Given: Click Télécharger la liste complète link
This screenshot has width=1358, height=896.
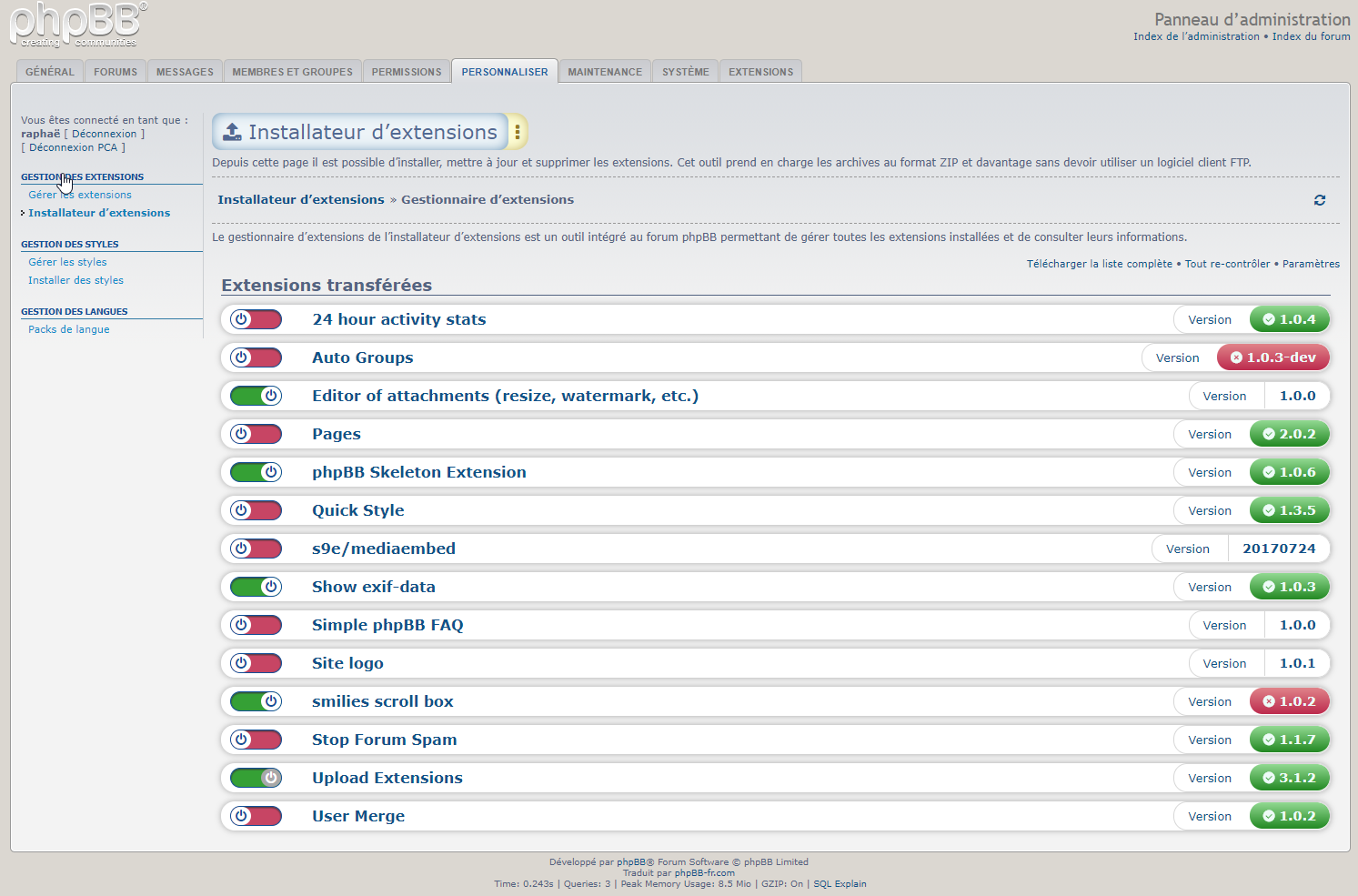Looking at the screenshot, I should [x=1099, y=264].
